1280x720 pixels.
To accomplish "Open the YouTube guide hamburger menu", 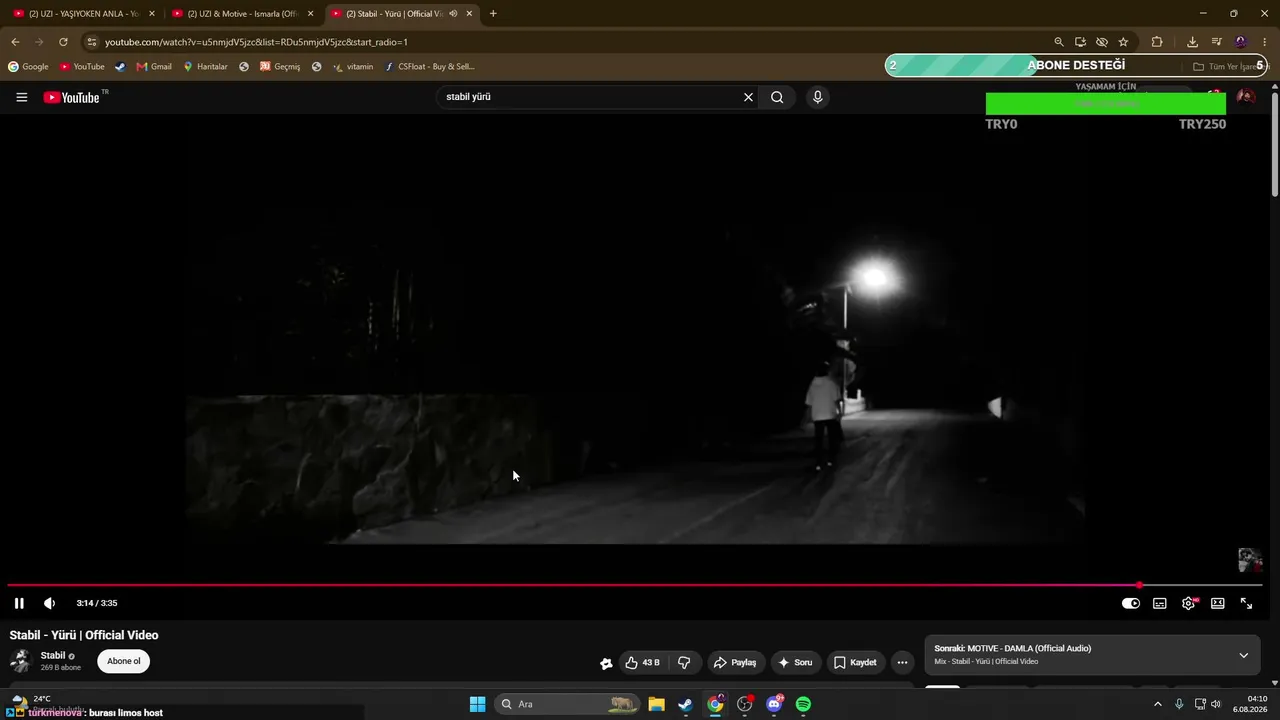I will pyautogui.click(x=22, y=97).
